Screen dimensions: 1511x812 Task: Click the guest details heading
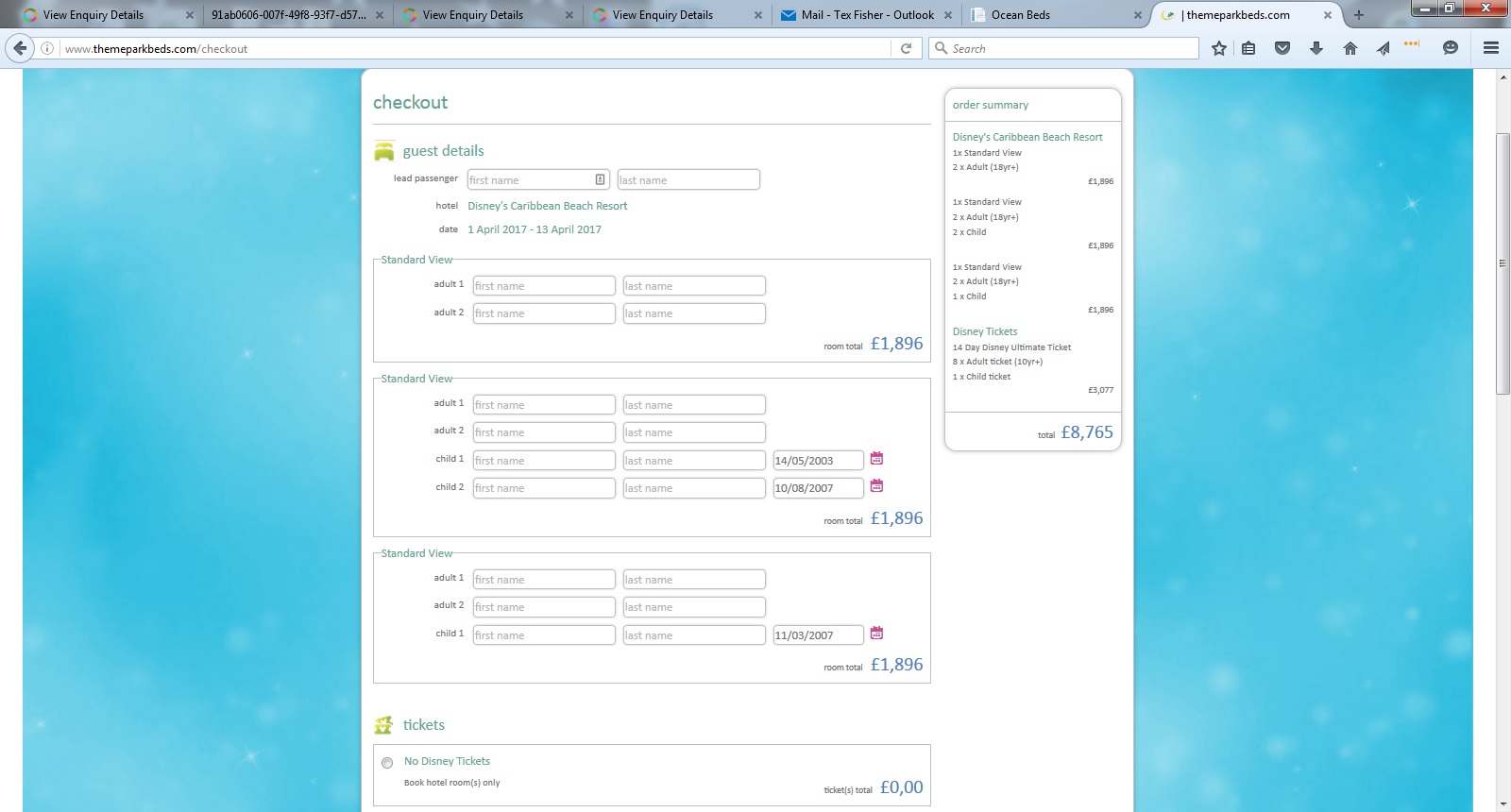443,151
